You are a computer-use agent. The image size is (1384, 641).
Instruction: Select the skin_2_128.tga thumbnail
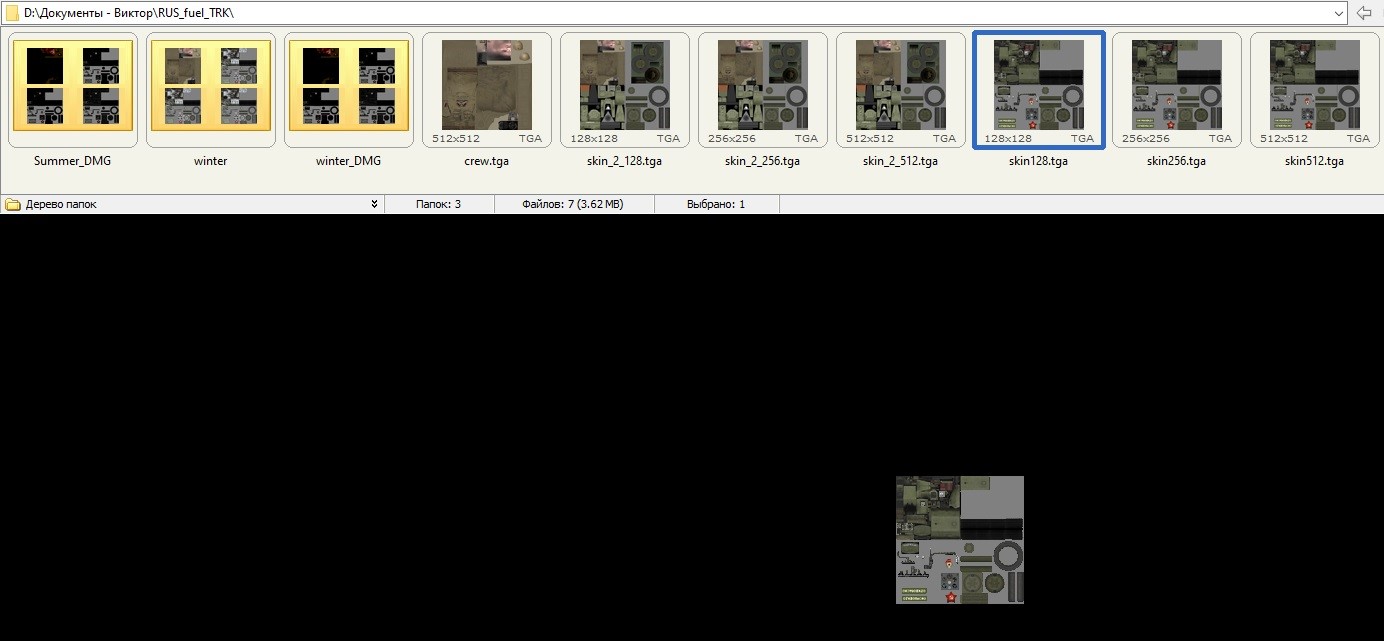625,90
